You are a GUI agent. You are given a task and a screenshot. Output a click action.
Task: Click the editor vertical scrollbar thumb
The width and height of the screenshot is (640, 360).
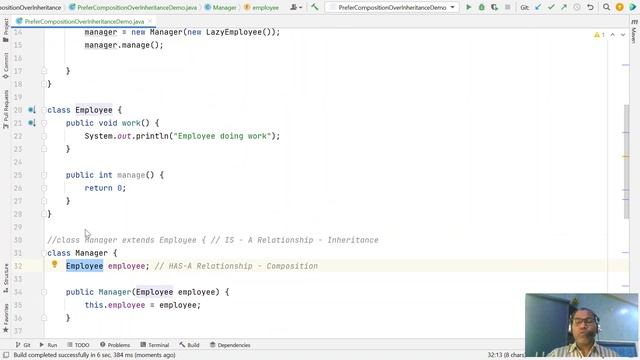[627, 161]
